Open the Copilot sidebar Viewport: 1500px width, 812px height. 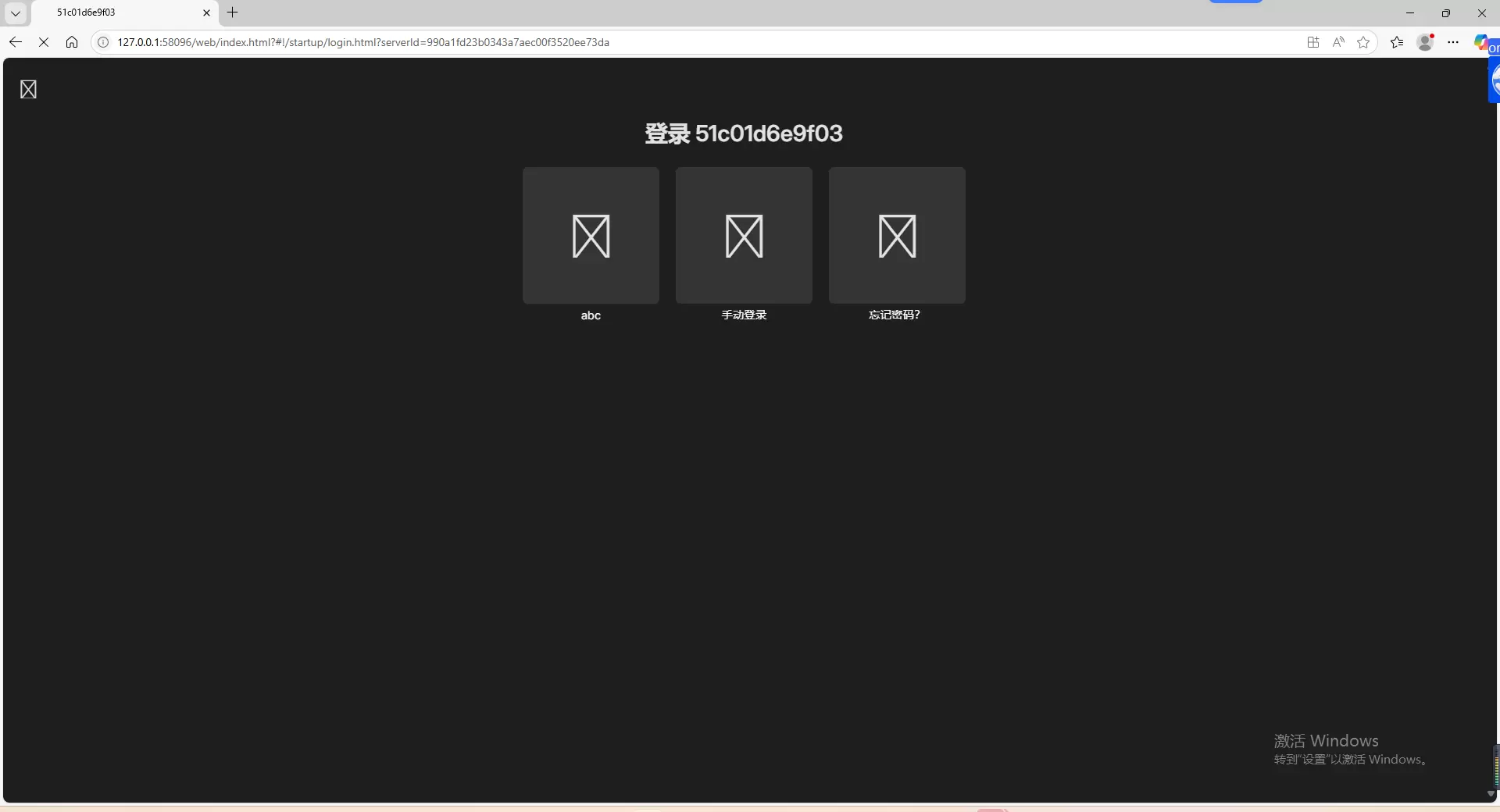click(1482, 42)
